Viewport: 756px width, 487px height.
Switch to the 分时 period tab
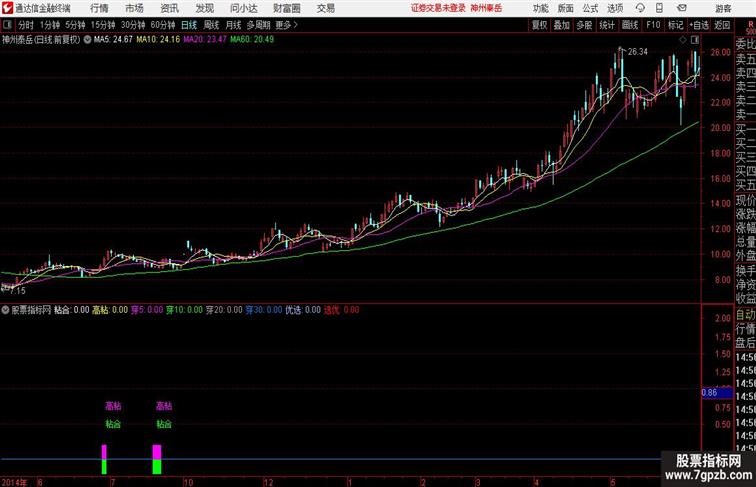26,25
